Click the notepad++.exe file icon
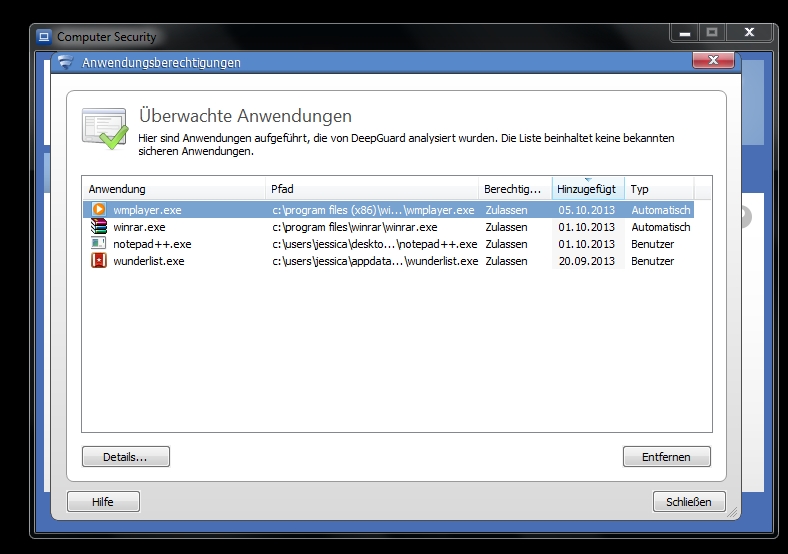This screenshot has height=554, width=788. 98,243
